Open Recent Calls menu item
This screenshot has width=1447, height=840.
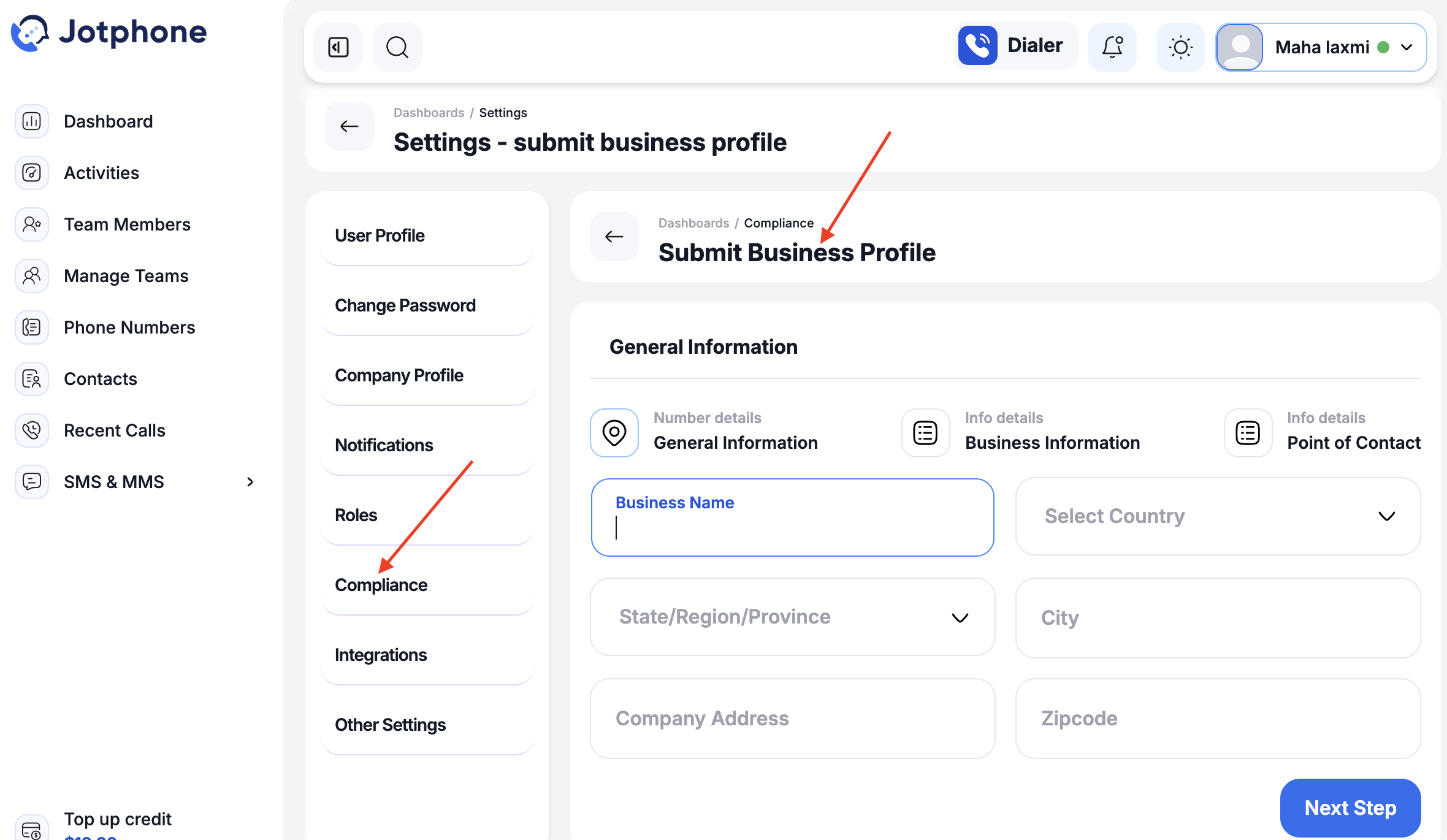click(115, 430)
